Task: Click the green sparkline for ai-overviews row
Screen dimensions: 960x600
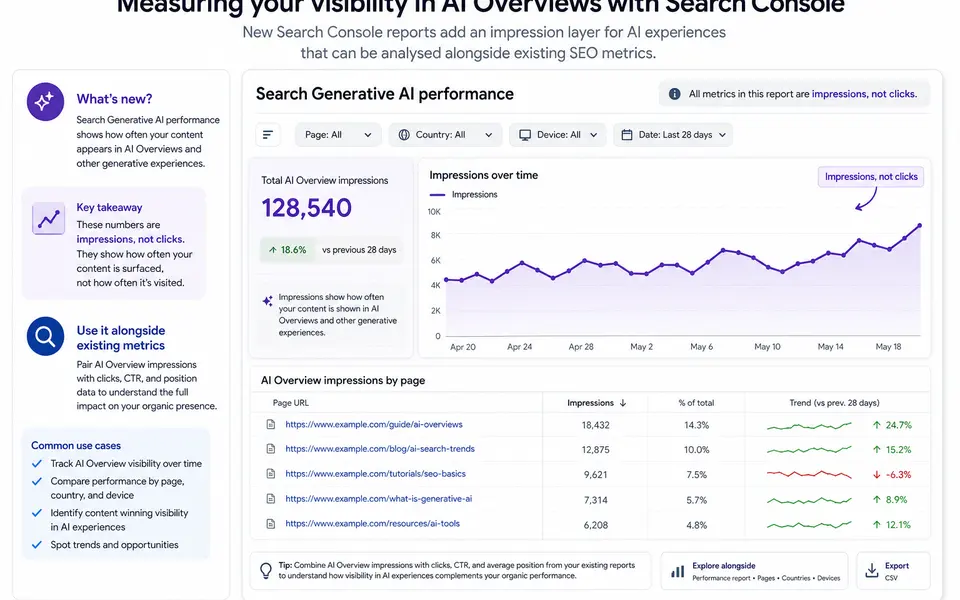Action: point(809,426)
